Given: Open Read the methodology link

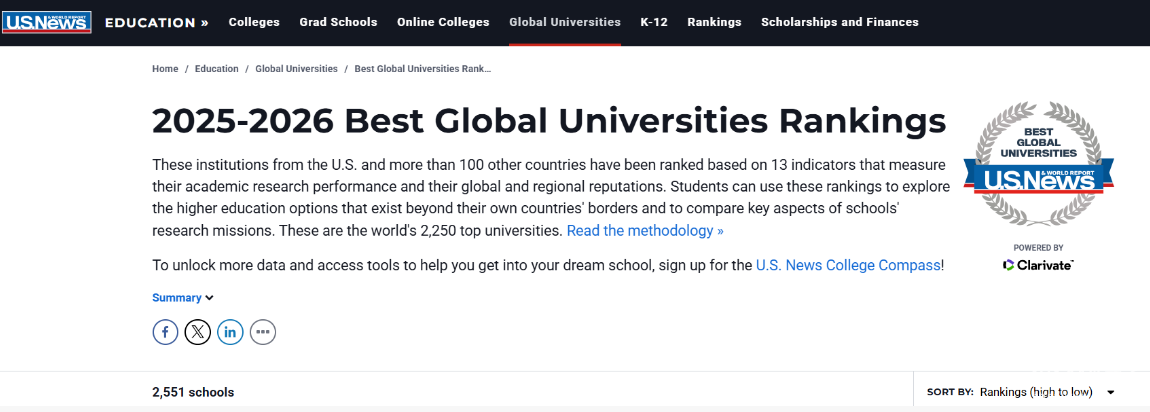Looking at the screenshot, I should [645, 231].
